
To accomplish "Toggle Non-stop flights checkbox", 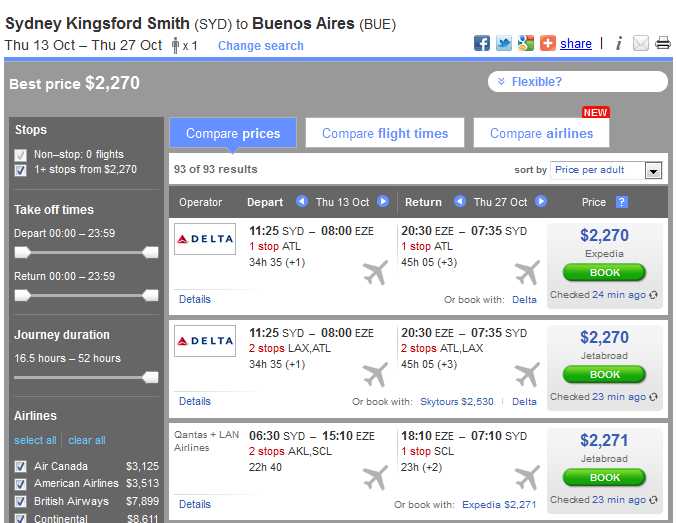I will (20, 155).
